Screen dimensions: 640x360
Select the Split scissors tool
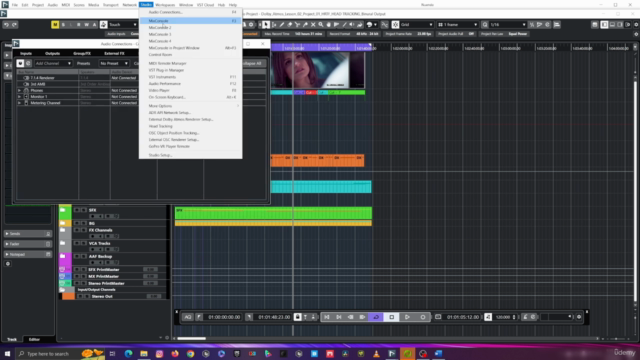point(297,24)
